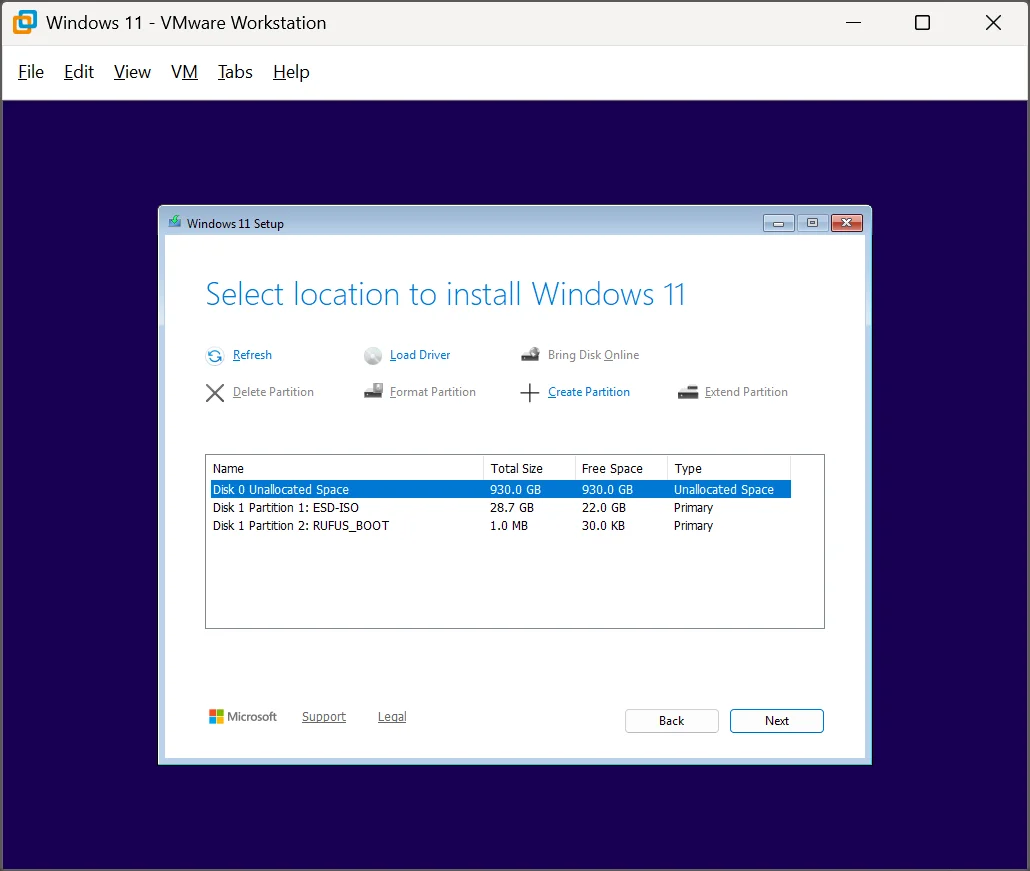1030x871 pixels.
Task: Open the View menu
Action: tap(132, 72)
